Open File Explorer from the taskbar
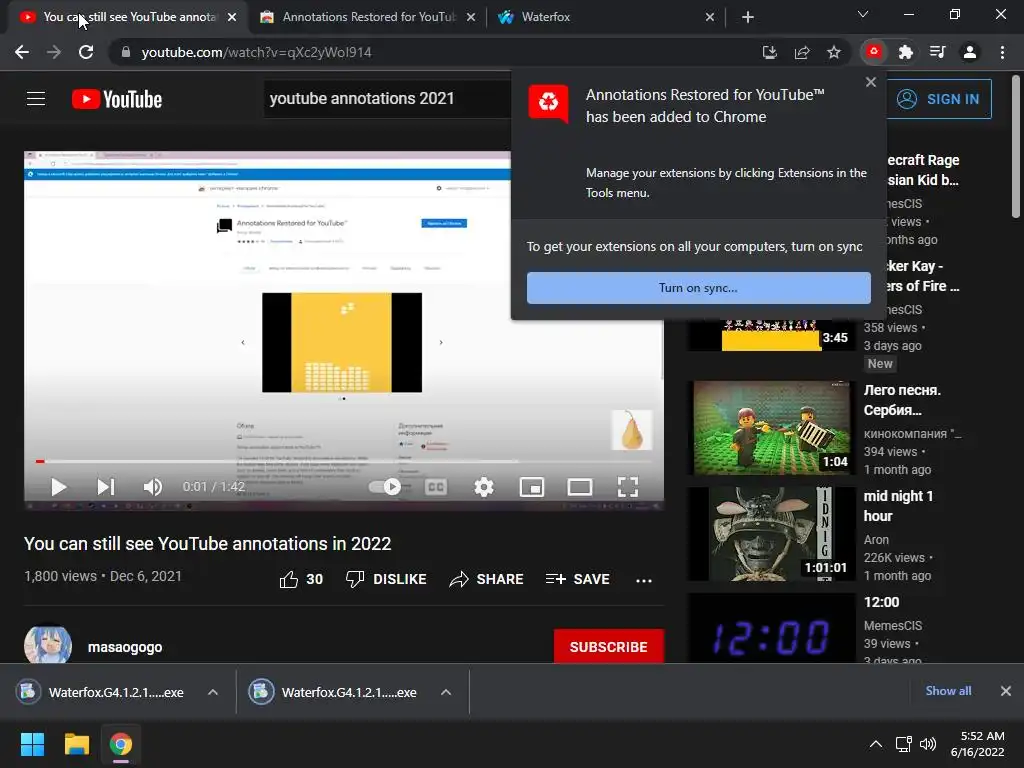 coord(77,744)
